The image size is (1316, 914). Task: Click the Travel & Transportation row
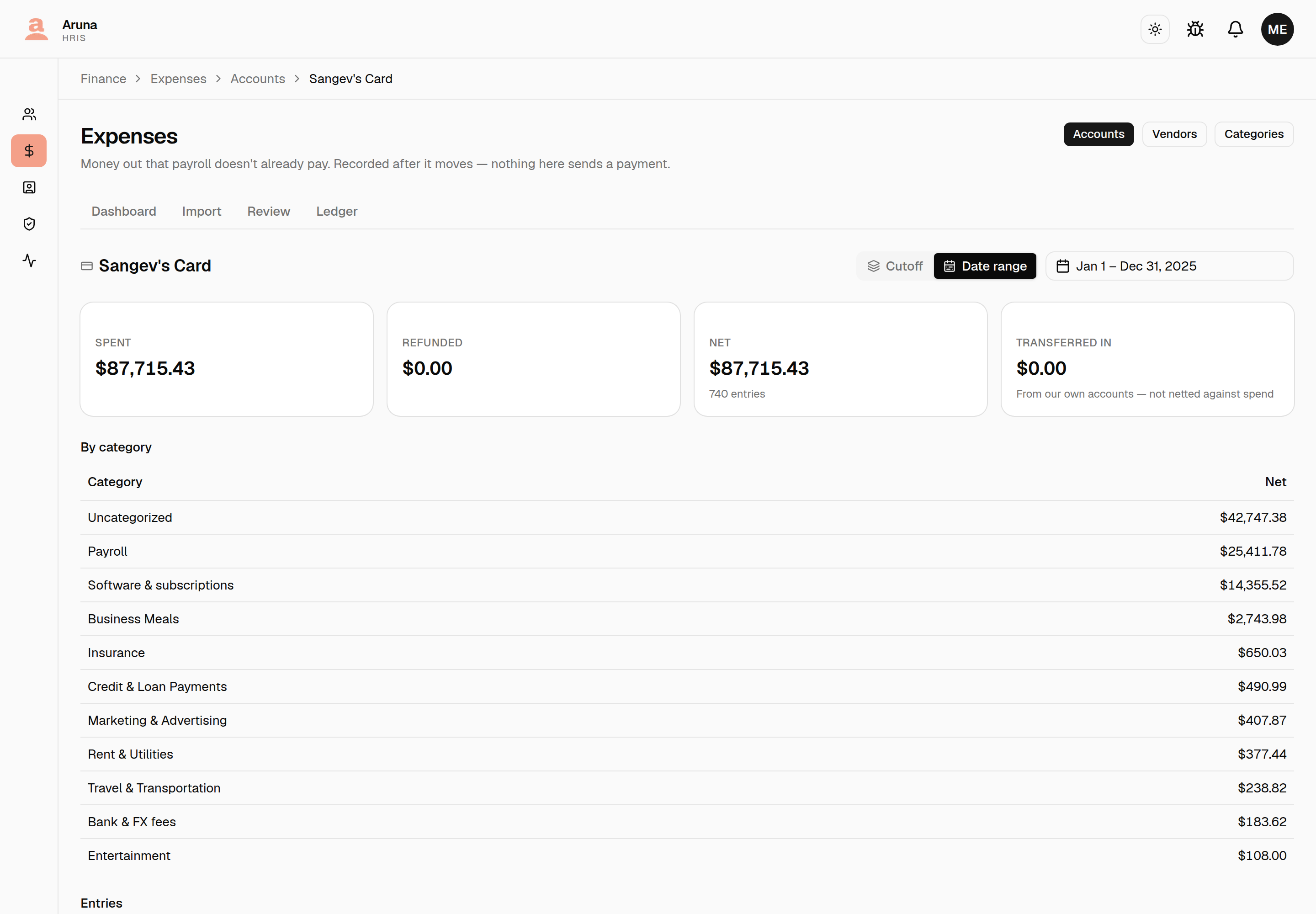point(687,788)
